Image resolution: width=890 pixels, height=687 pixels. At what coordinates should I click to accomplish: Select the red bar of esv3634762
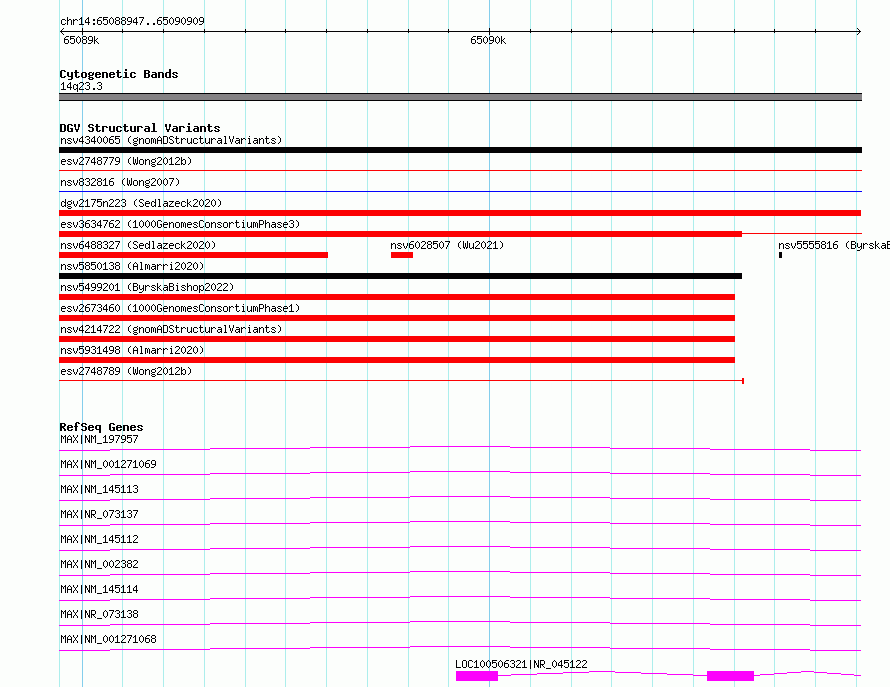[x=400, y=234]
